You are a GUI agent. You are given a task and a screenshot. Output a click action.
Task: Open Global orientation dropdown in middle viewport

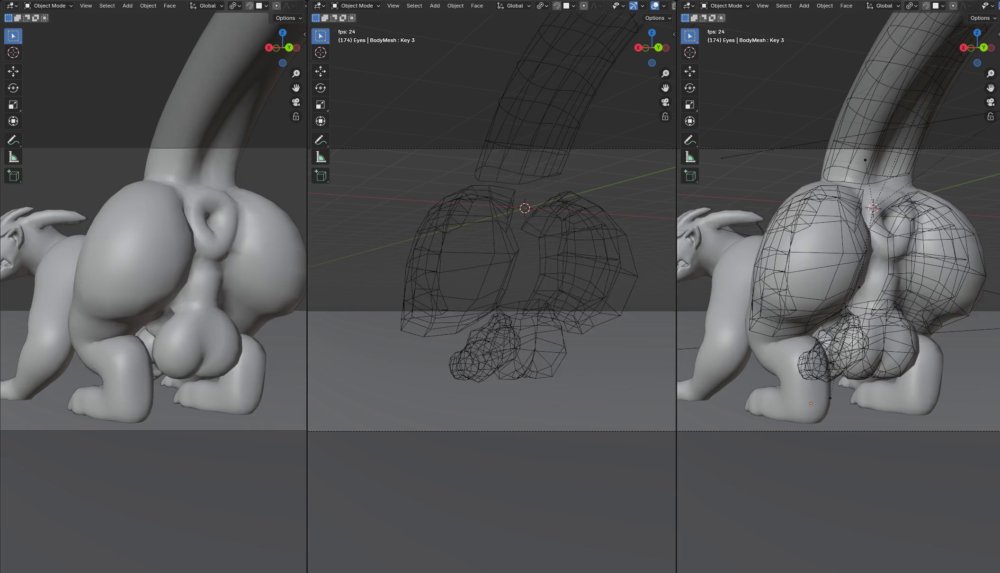pyautogui.click(x=513, y=6)
